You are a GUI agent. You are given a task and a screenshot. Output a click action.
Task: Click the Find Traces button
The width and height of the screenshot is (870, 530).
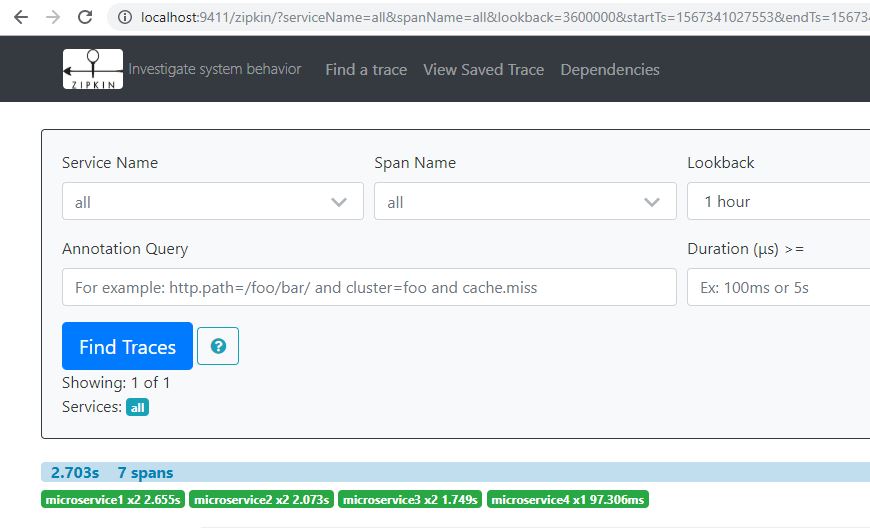click(x=127, y=346)
